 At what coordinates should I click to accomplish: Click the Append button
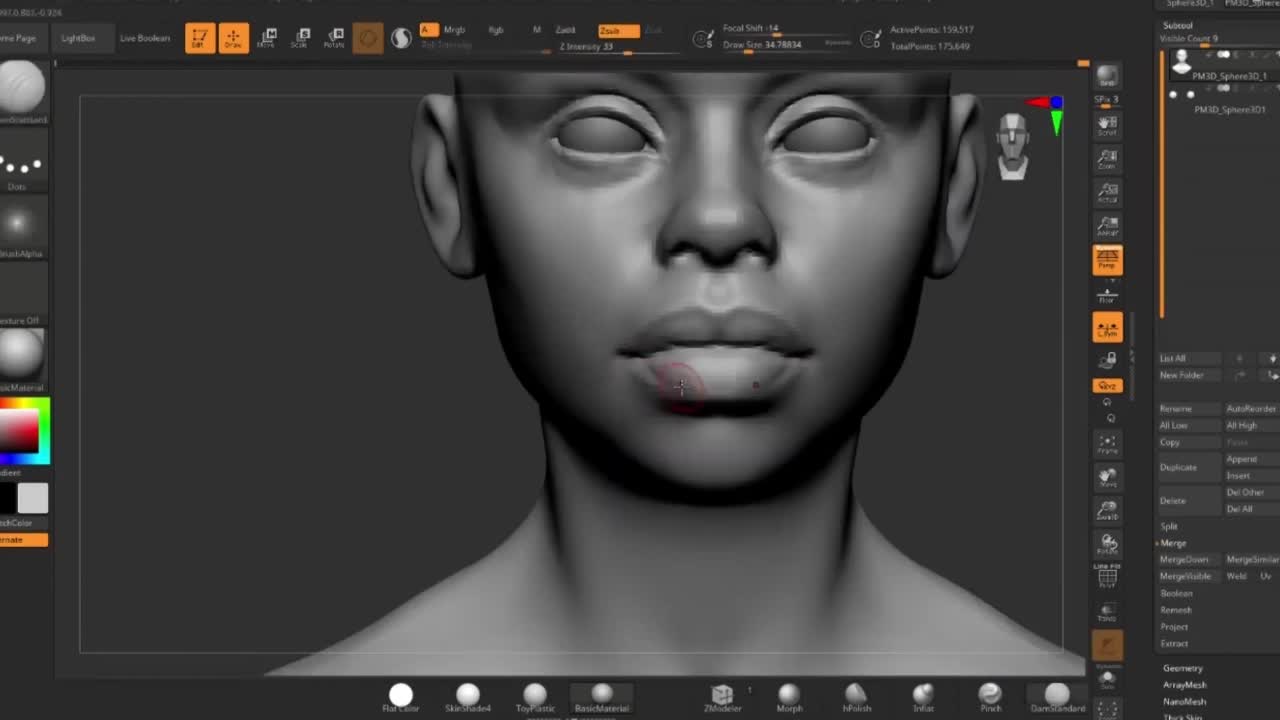(x=1251, y=459)
